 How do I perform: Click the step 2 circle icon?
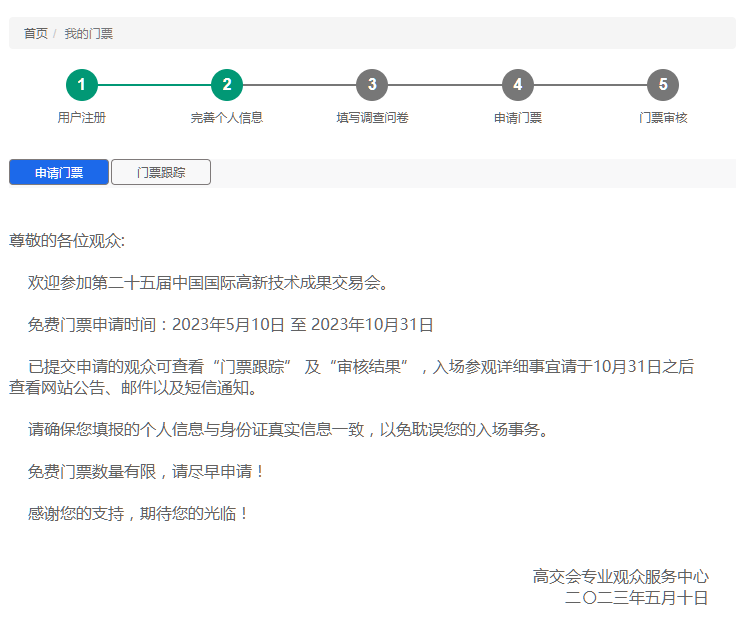(x=227, y=85)
